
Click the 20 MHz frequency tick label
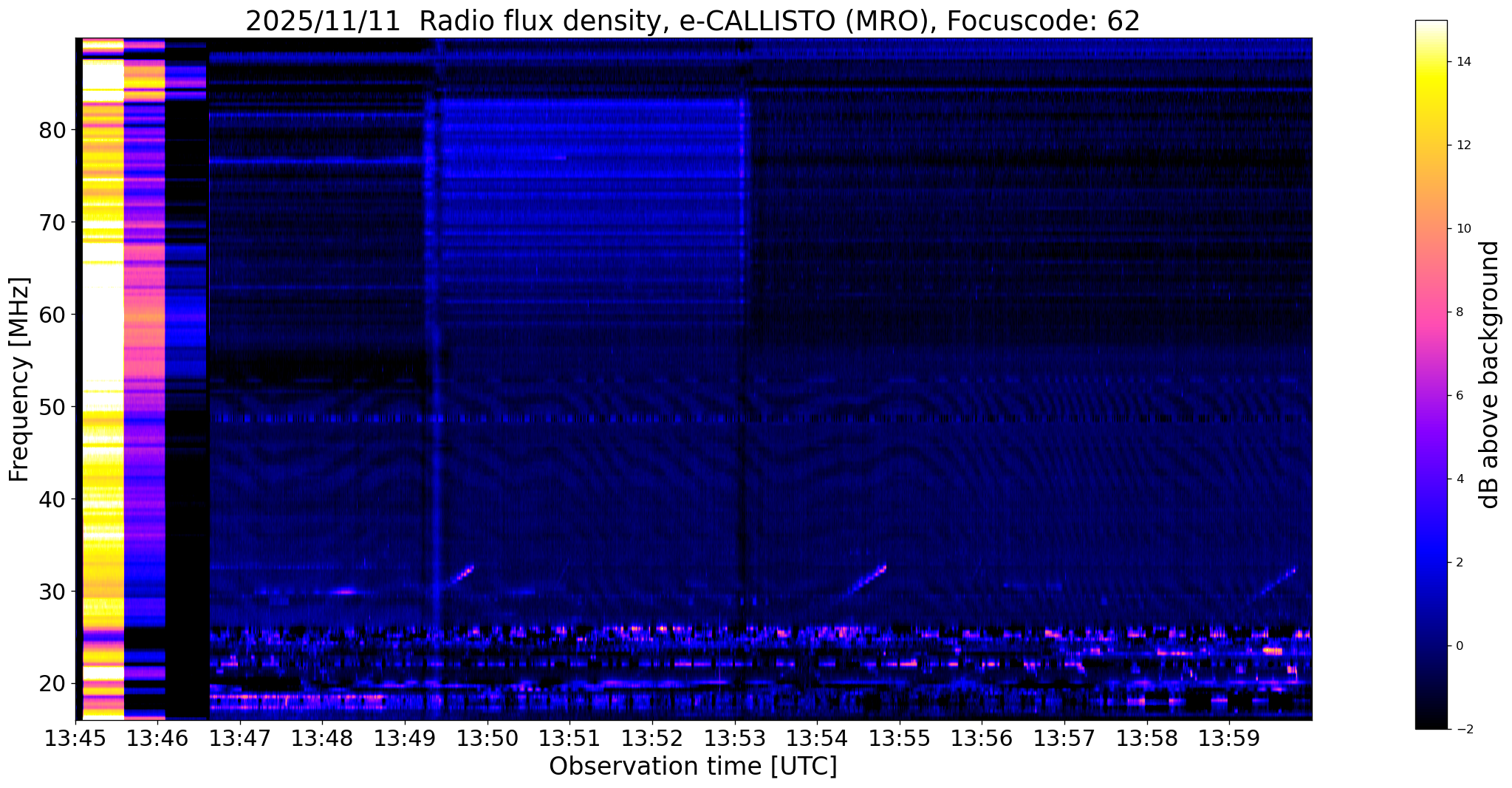52,685
